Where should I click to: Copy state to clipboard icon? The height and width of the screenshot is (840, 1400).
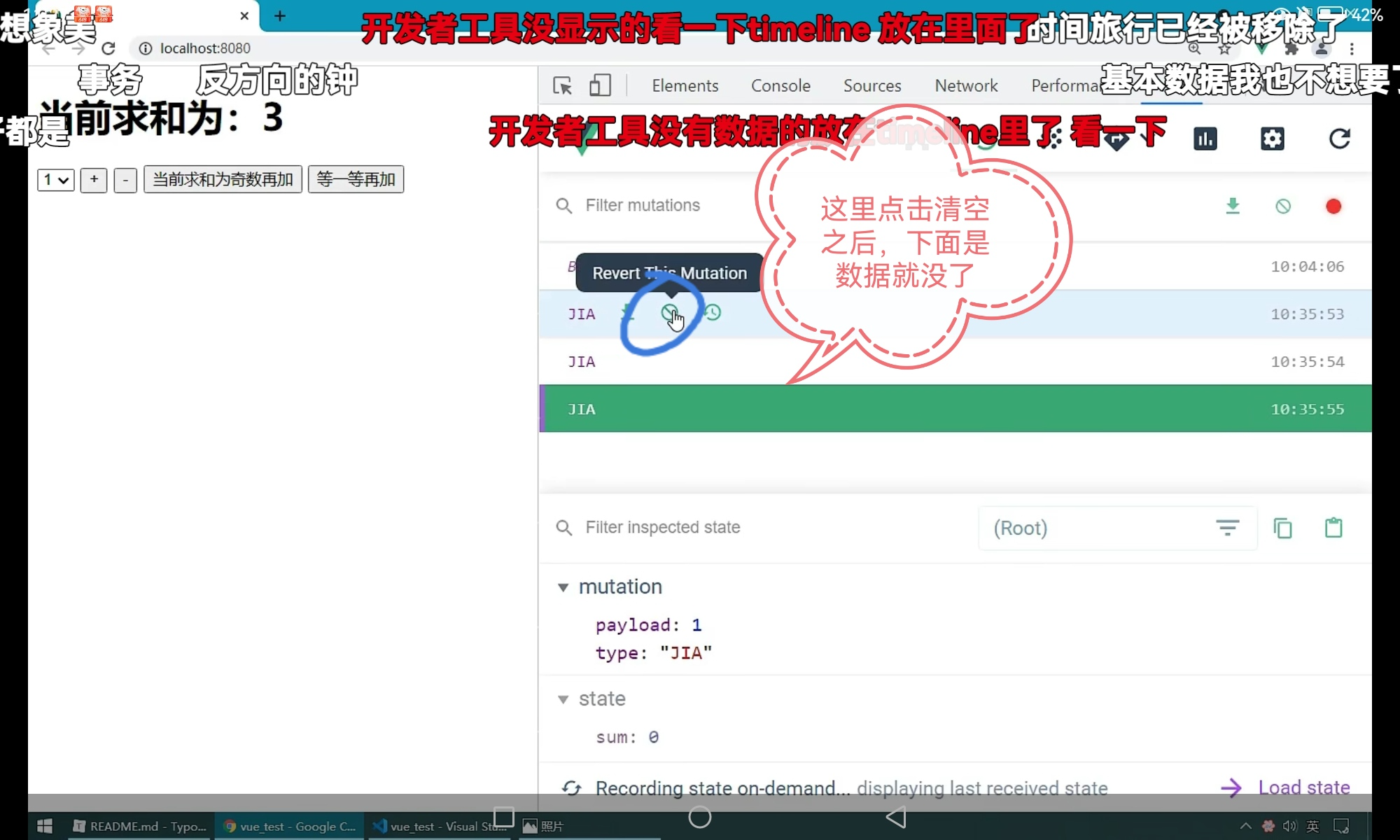point(1282,528)
